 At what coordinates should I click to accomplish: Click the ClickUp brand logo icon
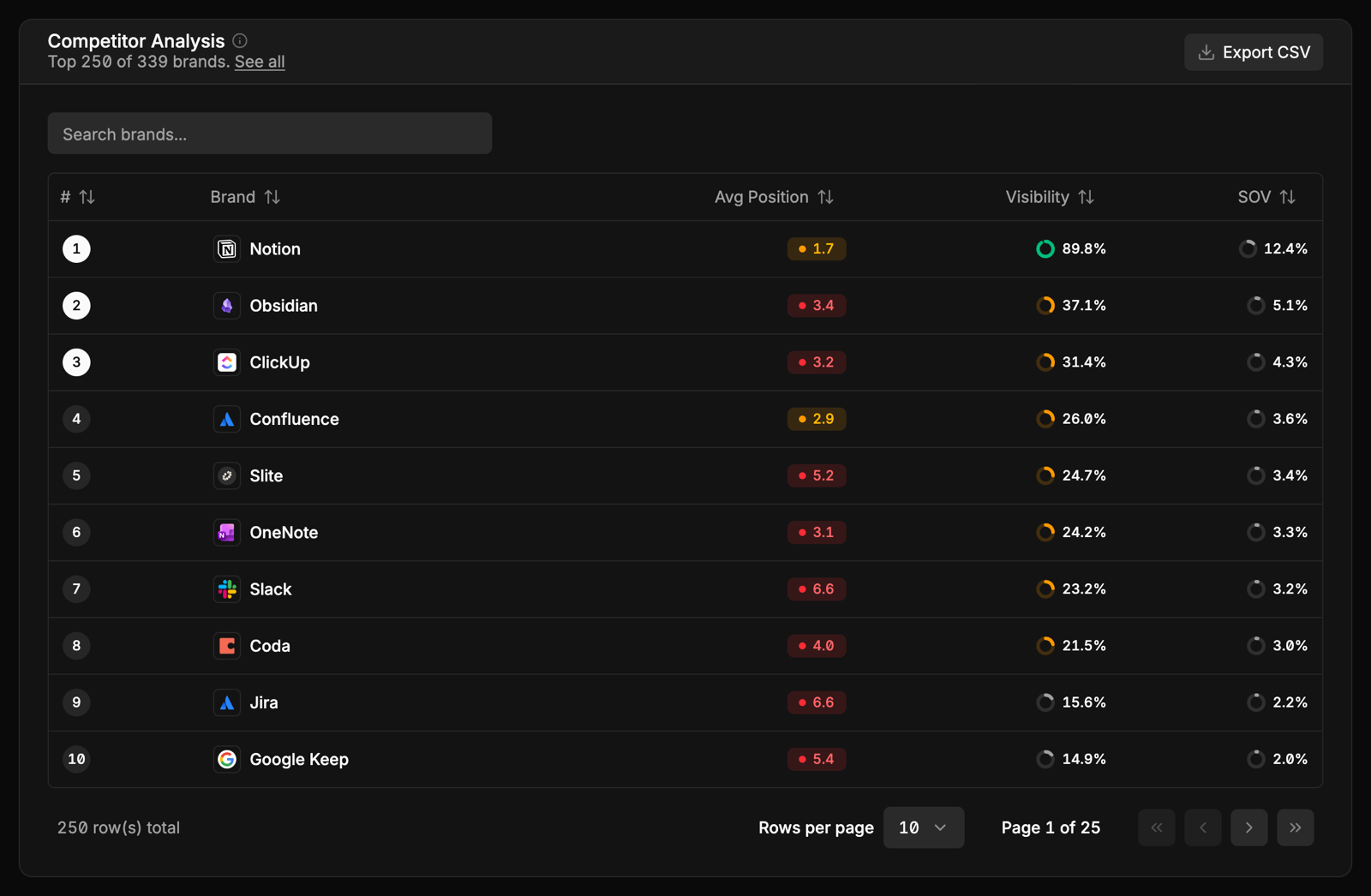tap(227, 362)
